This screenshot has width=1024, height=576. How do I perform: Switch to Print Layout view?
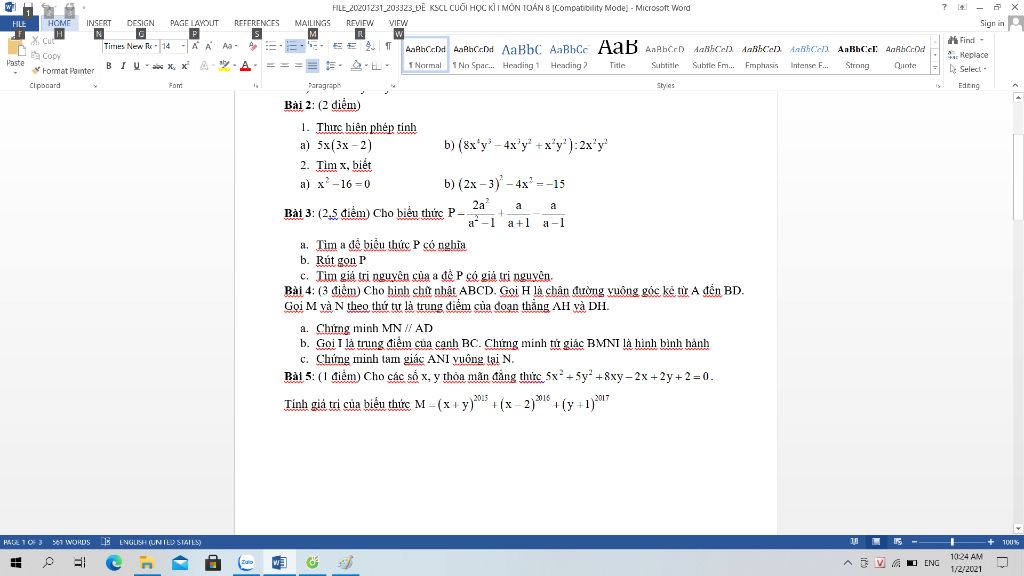(x=876, y=542)
